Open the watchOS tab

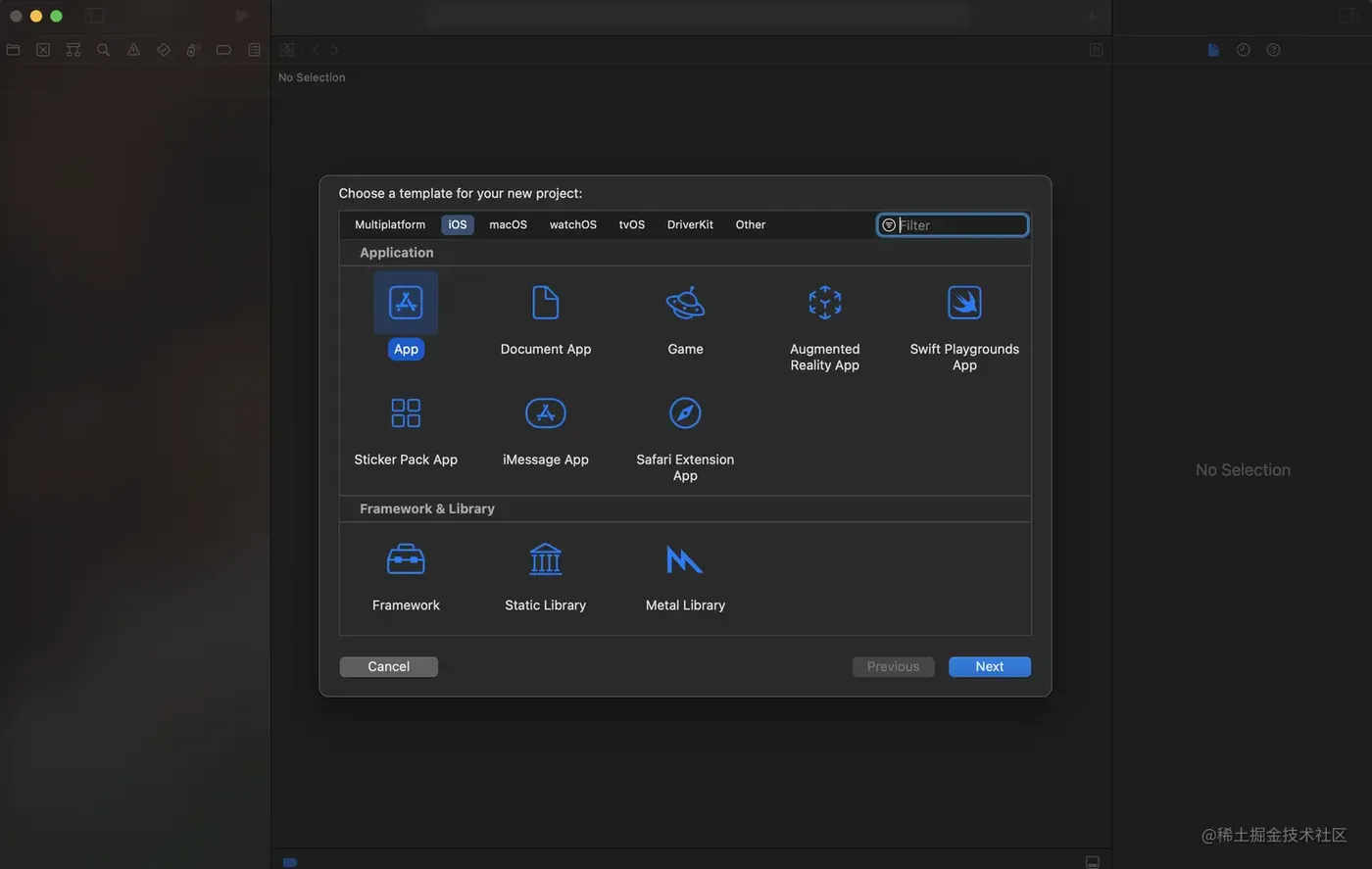pyautogui.click(x=573, y=225)
